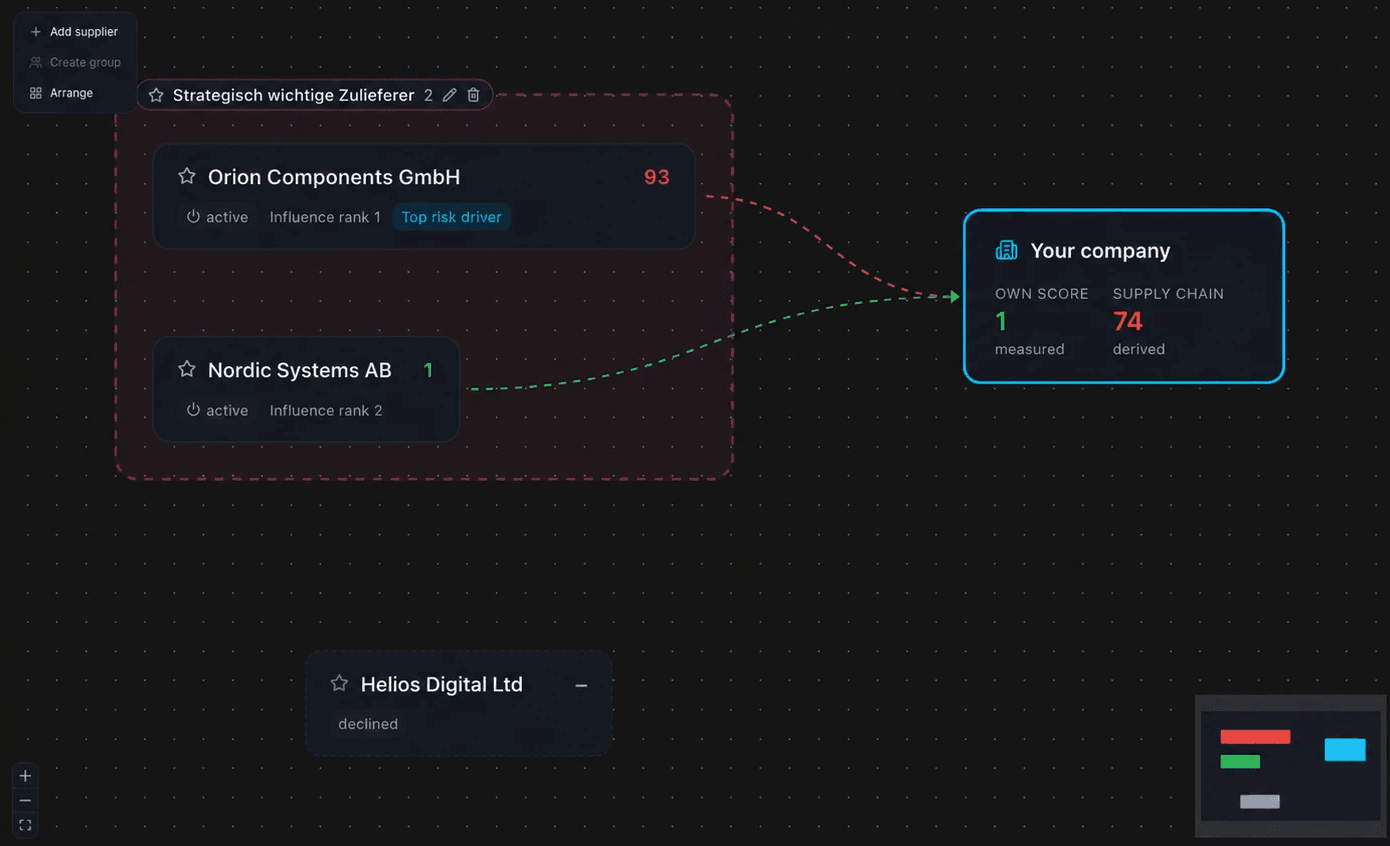Image resolution: width=1390 pixels, height=846 pixels.
Task: Click the active power icon on Nordic Systems
Action: (193, 410)
